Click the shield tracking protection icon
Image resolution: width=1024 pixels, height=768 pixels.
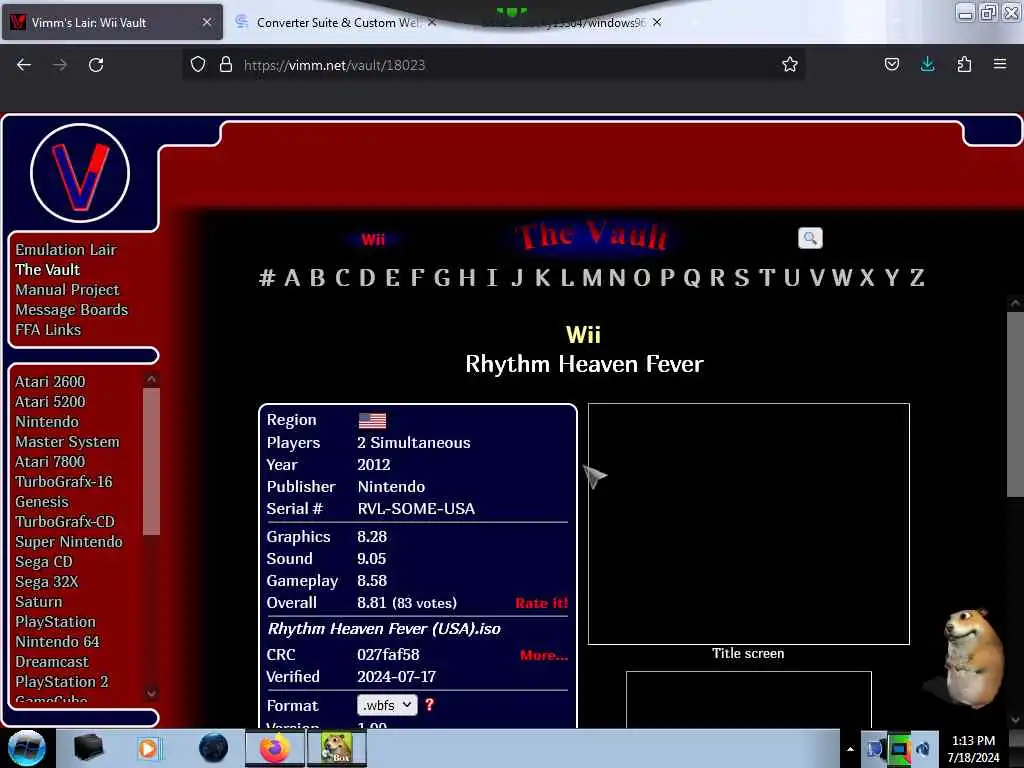coord(198,64)
